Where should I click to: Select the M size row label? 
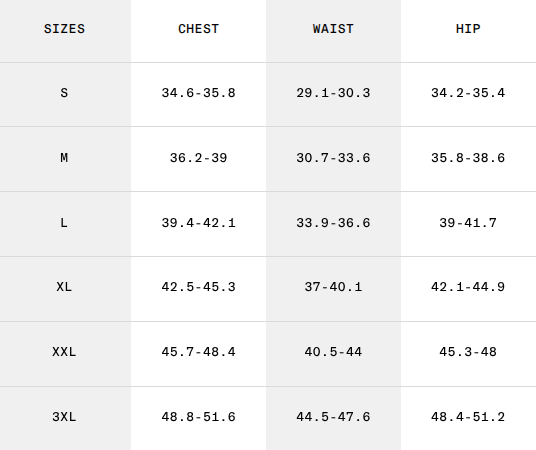pyautogui.click(x=64, y=158)
